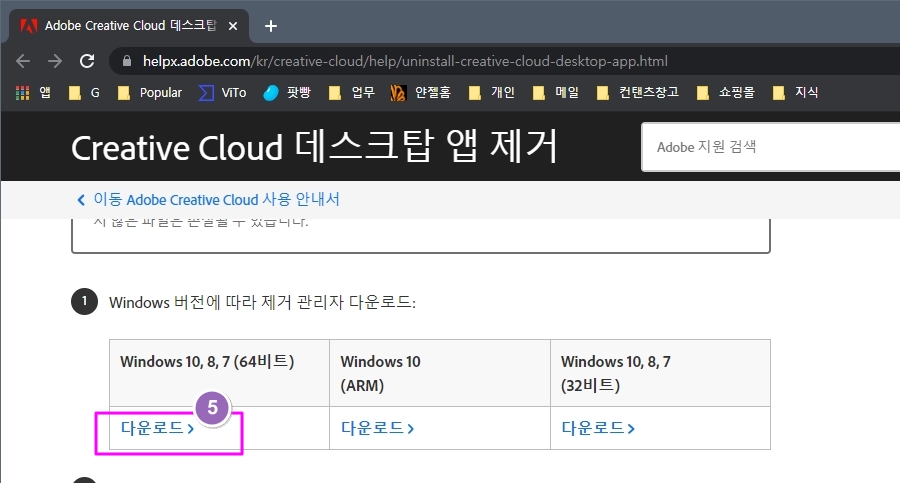The image size is (900, 483).
Task: Open the 지식 bookmark folder
Action: point(796,92)
